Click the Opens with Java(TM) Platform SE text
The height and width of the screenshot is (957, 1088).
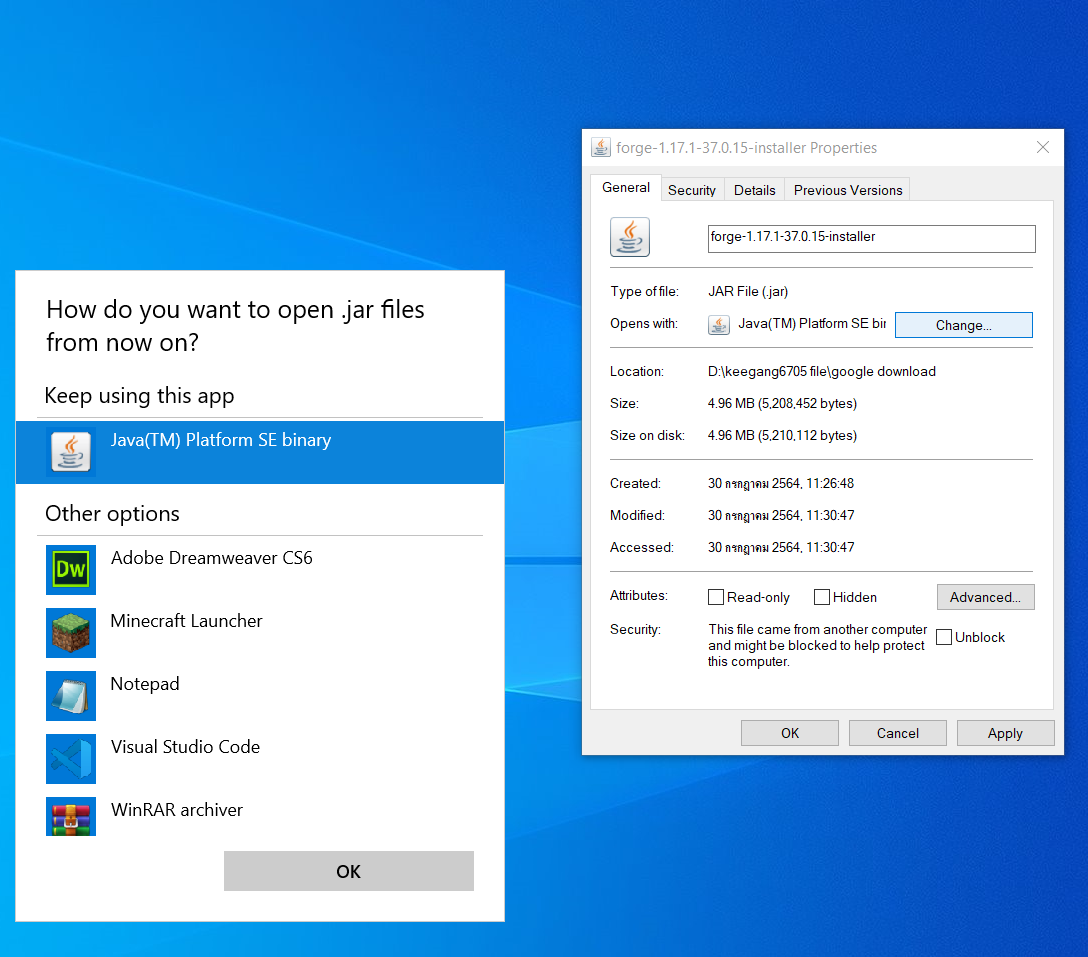coord(812,323)
